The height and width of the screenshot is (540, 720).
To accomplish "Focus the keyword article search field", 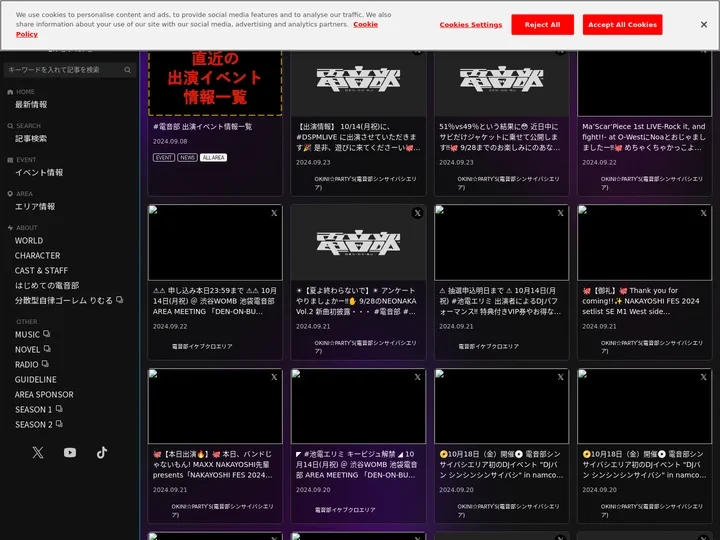I will (x=70, y=70).
